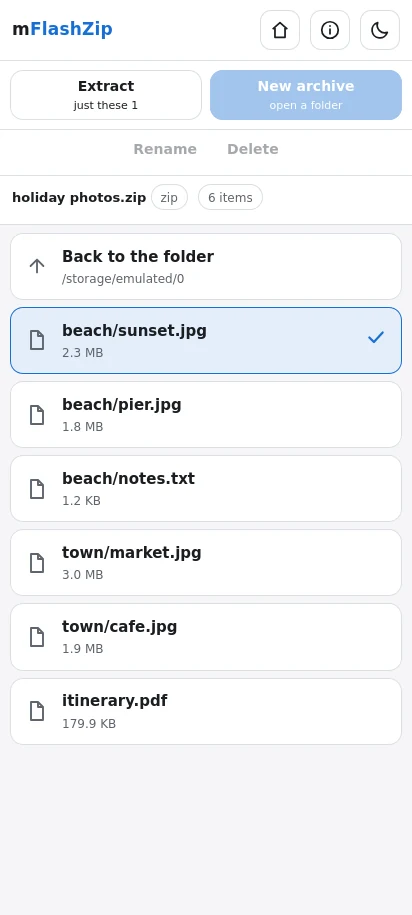The image size is (412, 915).
Task: Choose Rename action
Action: pyautogui.click(x=165, y=149)
